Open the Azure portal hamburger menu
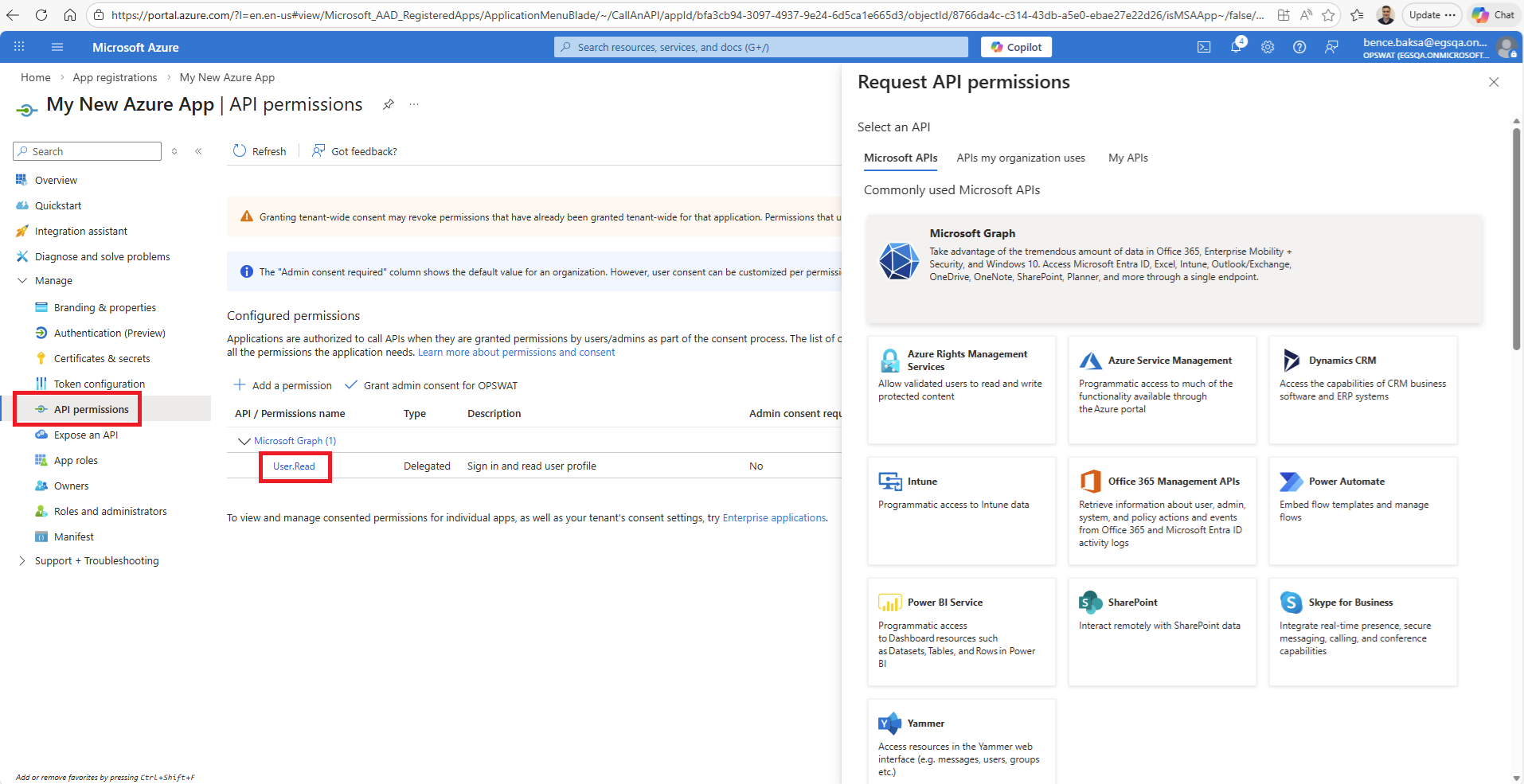The height and width of the screenshot is (784, 1524). [57, 47]
